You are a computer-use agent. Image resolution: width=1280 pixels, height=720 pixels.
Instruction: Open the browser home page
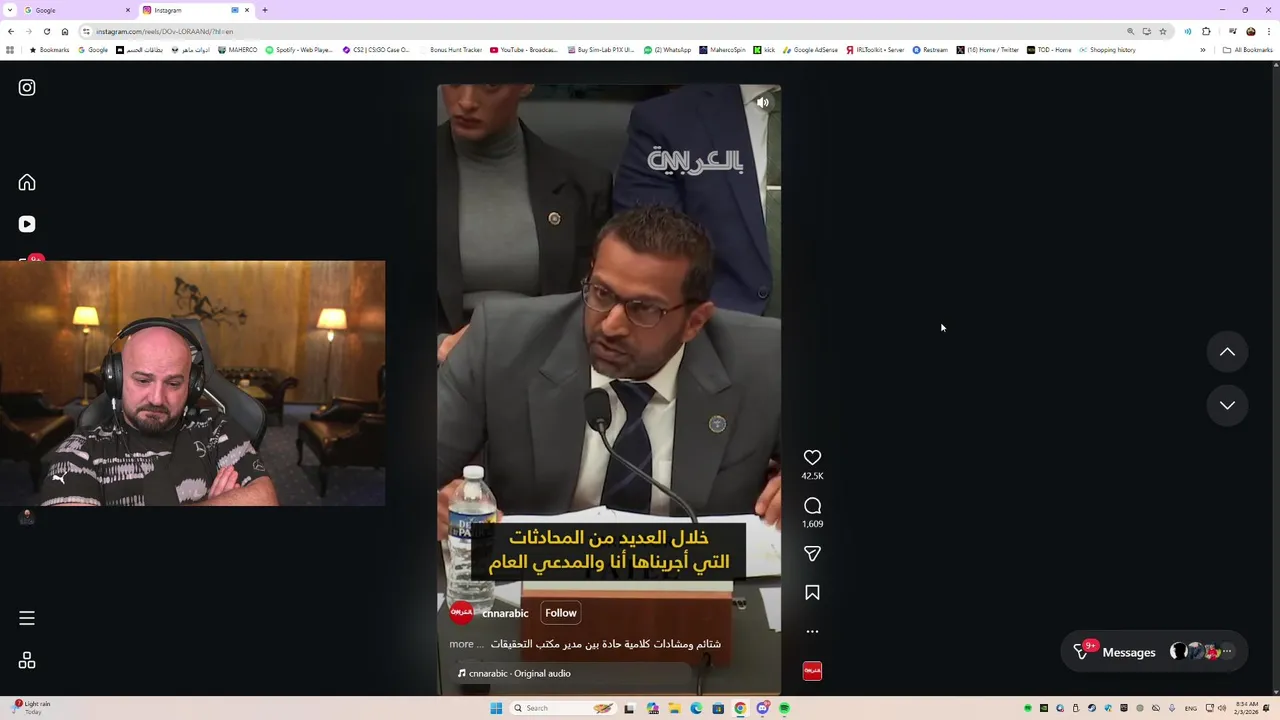click(x=65, y=31)
